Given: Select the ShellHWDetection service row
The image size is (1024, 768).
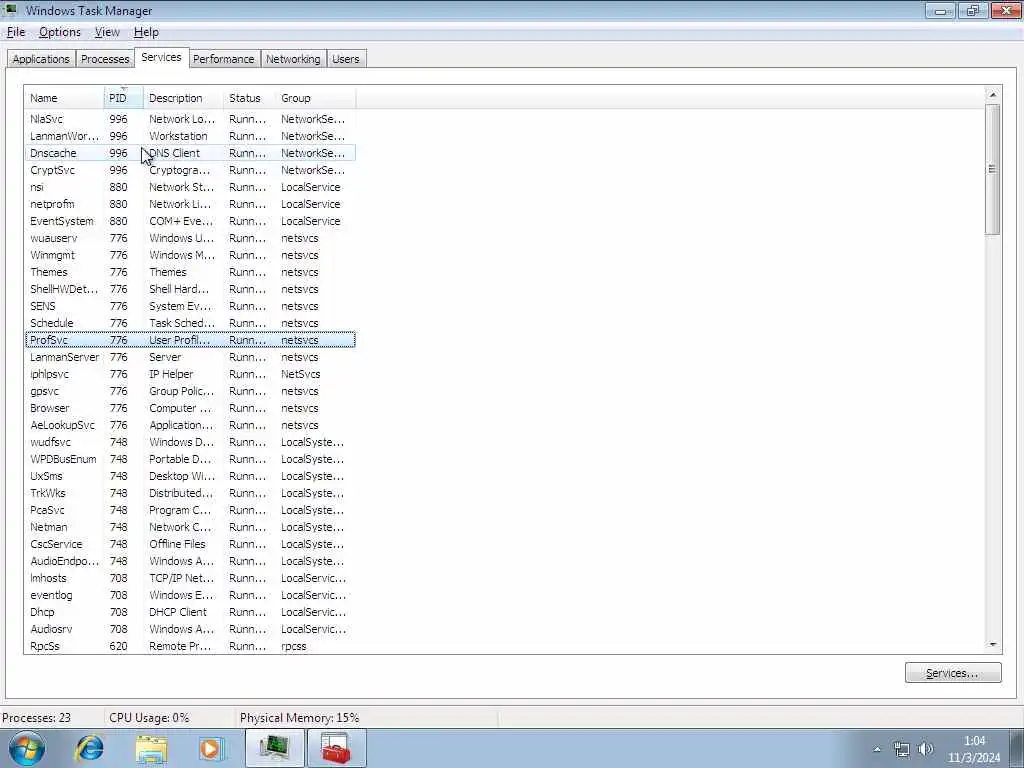Looking at the screenshot, I should [x=190, y=289].
